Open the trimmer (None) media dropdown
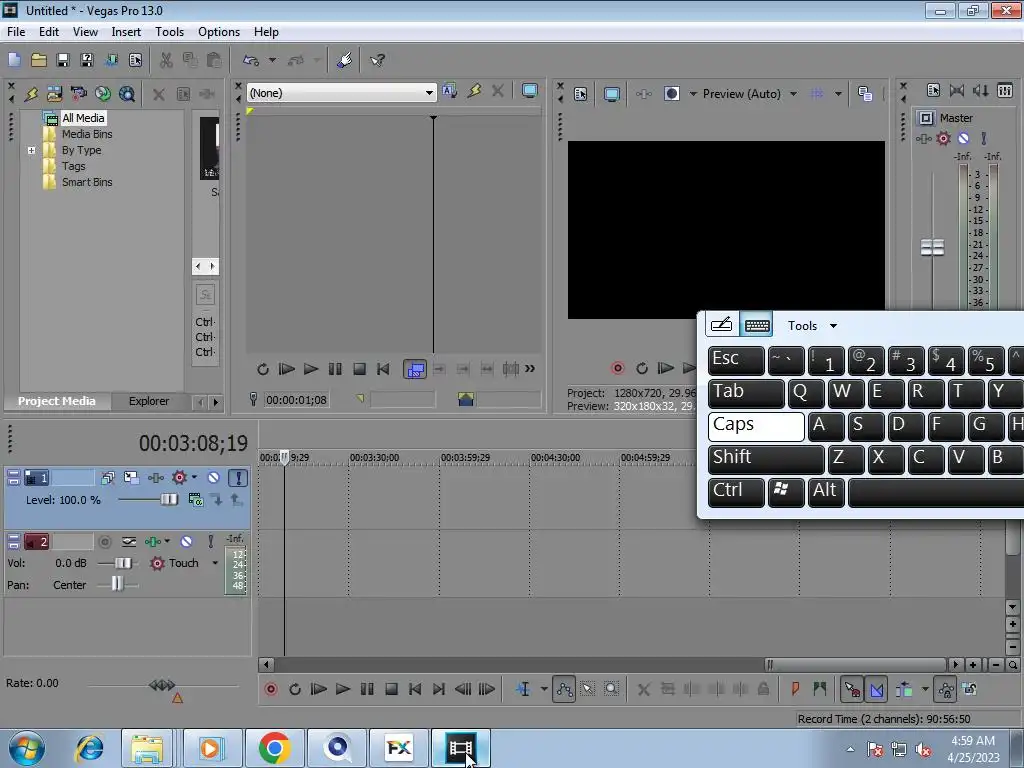This screenshot has width=1024, height=768. tap(429, 93)
